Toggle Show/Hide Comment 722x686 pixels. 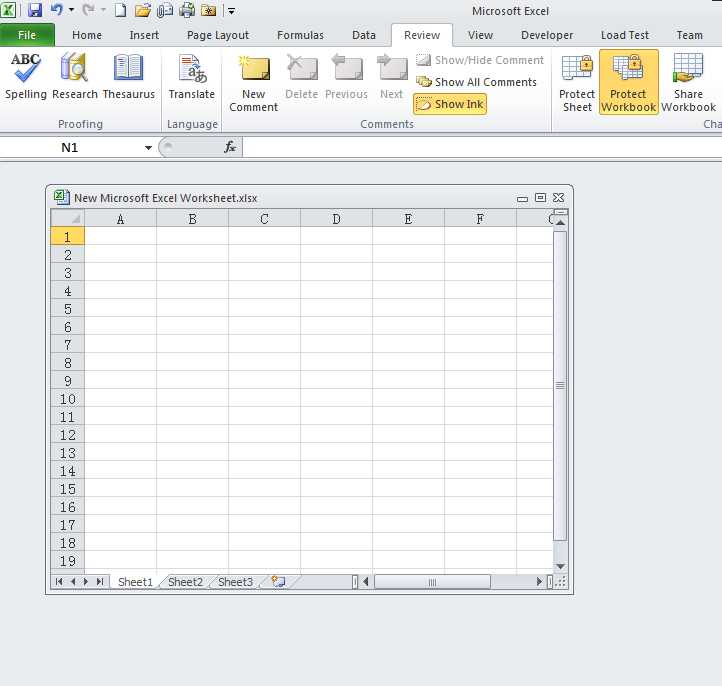pos(480,60)
